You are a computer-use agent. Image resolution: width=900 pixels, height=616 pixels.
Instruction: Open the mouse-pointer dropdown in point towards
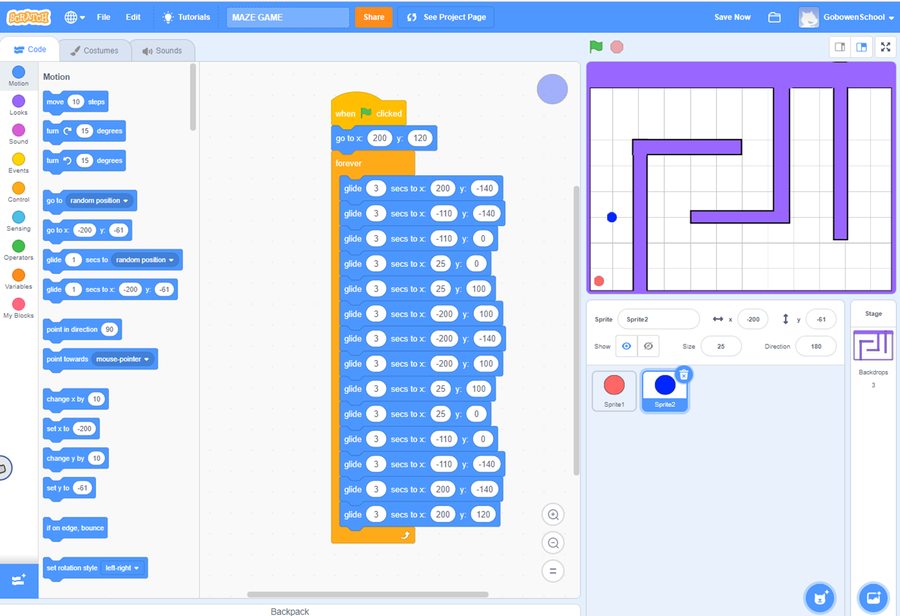147,359
